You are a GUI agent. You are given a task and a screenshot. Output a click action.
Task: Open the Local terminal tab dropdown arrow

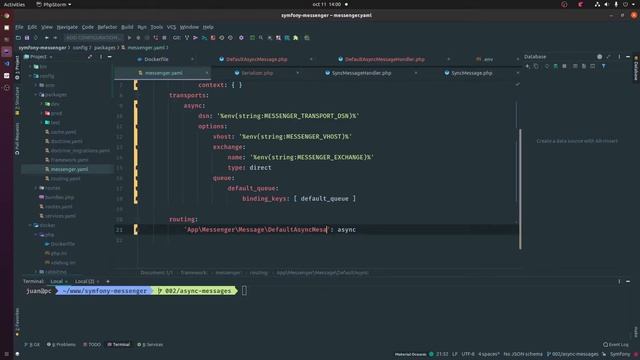pos(66,282)
